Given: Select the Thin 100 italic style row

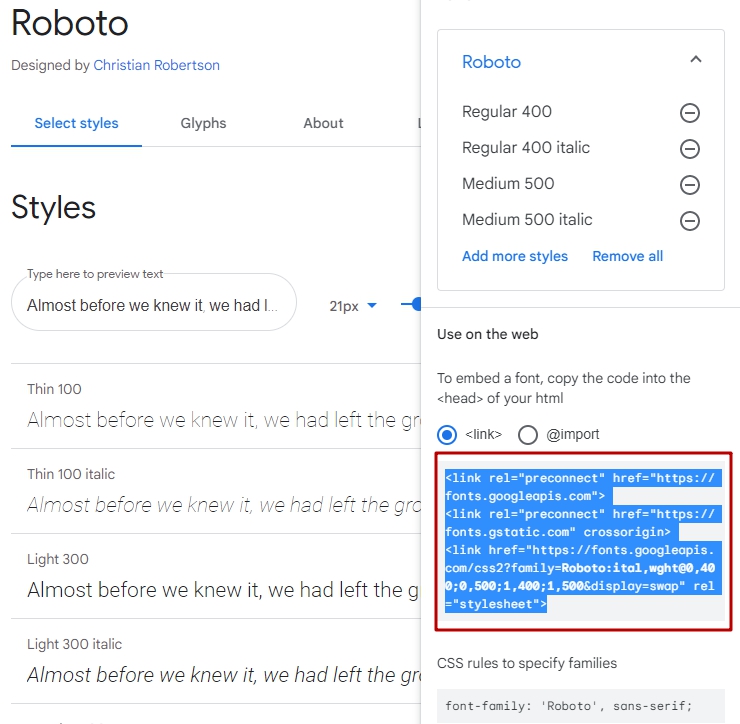Looking at the screenshot, I should [x=216, y=491].
